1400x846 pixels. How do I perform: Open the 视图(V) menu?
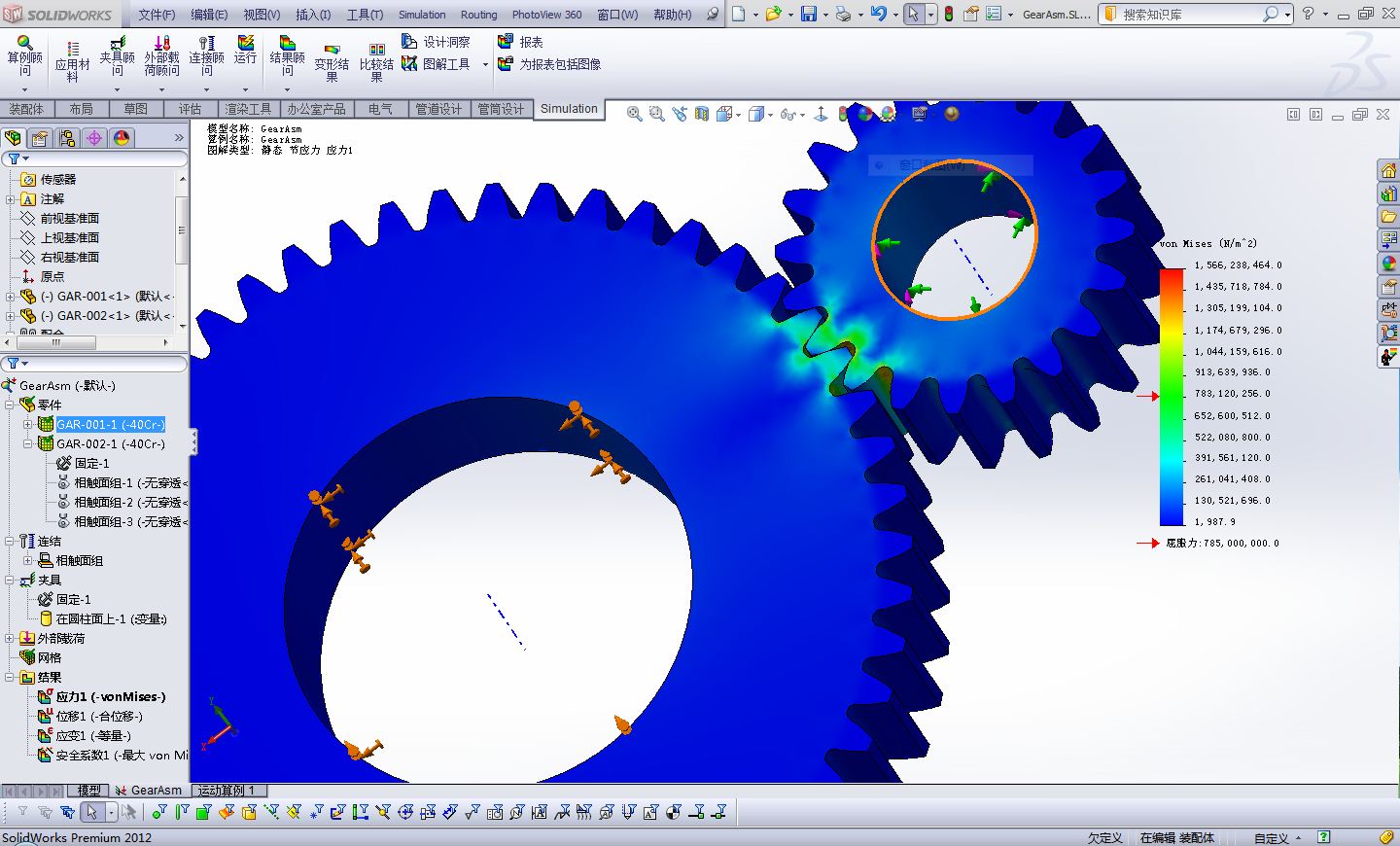(x=262, y=15)
